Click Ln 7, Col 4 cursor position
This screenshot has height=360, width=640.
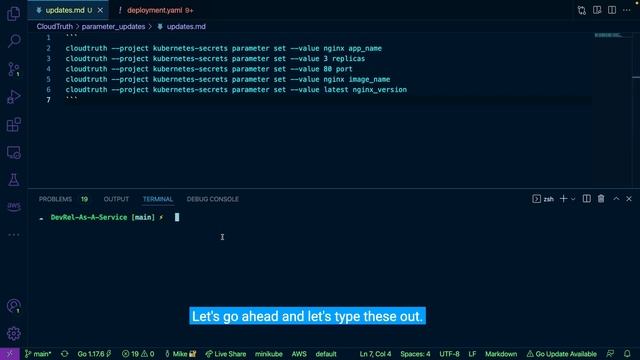tap(375, 354)
